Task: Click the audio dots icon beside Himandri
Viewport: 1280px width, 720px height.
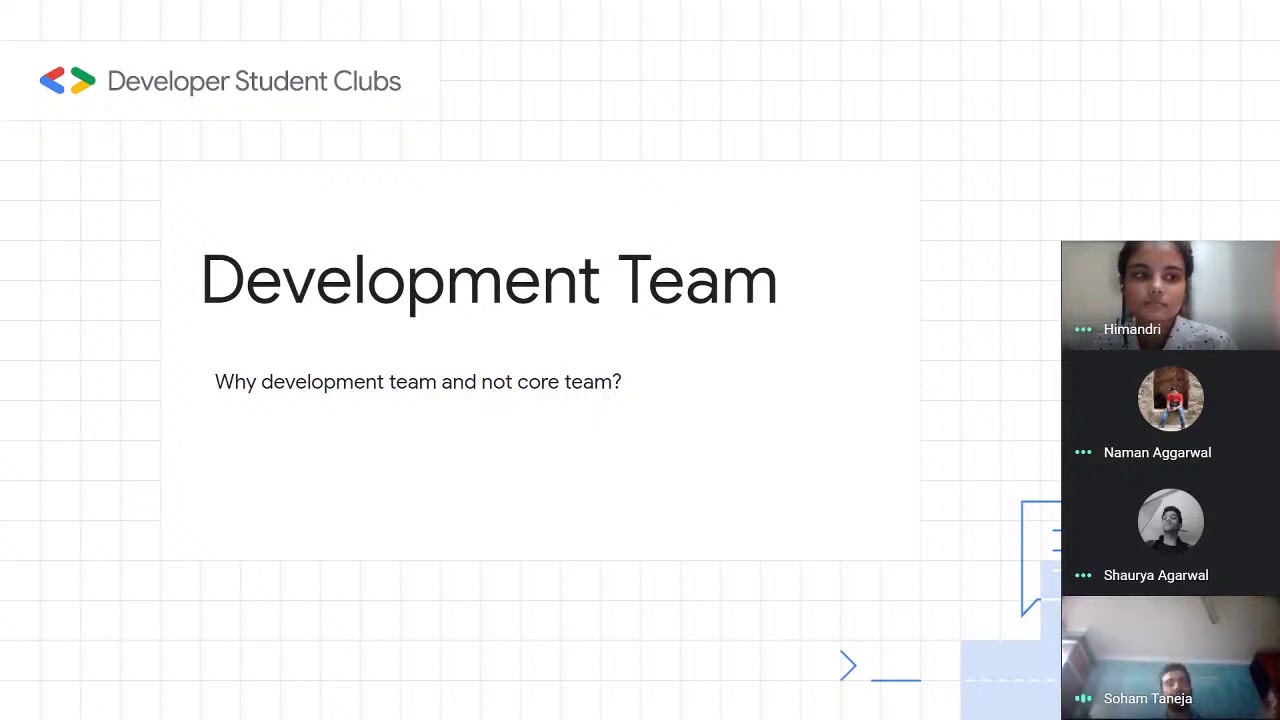Action: tap(1083, 329)
